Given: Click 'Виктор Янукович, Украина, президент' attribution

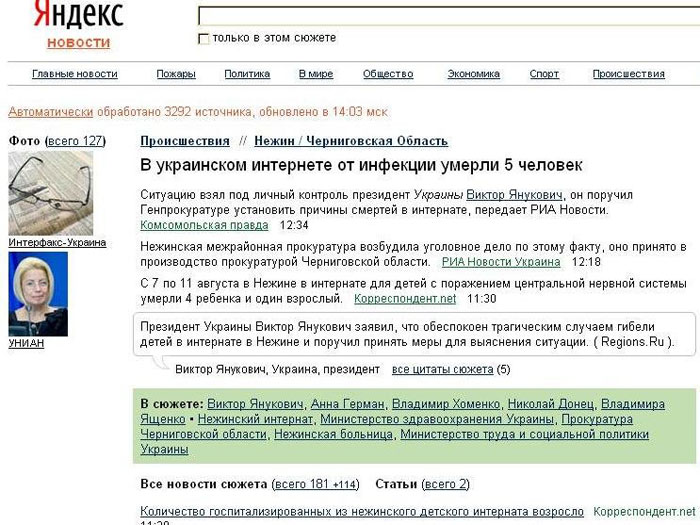Looking at the screenshot, I should click(x=277, y=370).
